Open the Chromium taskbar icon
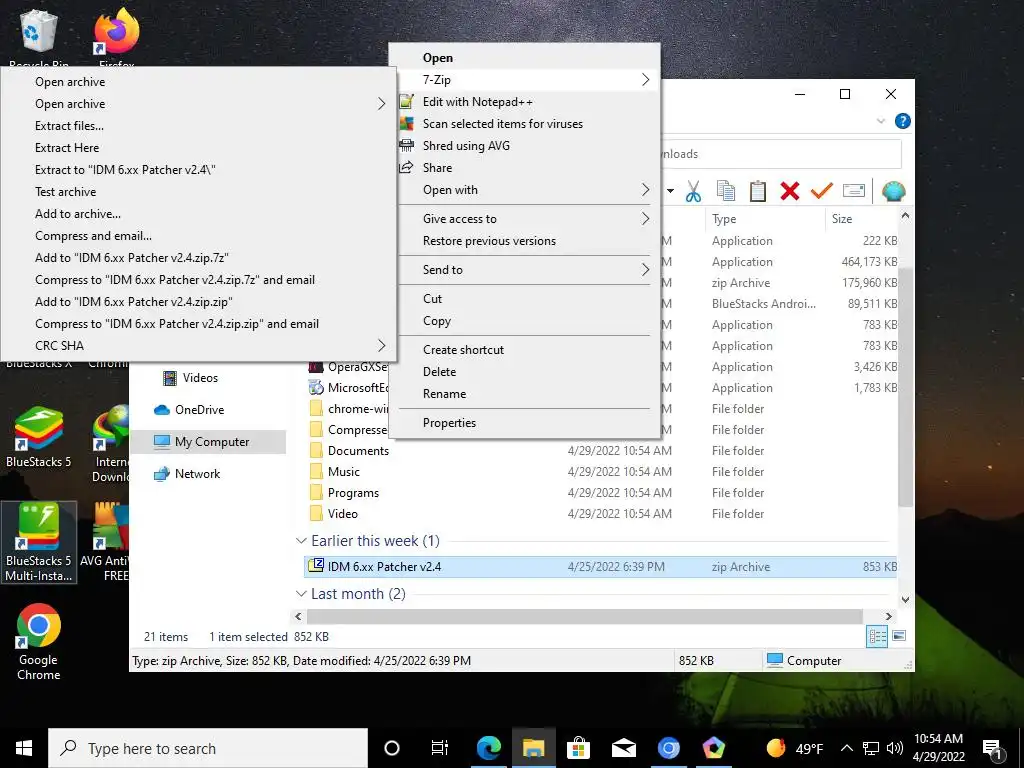Viewport: 1024px width, 768px height. coord(668,748)
